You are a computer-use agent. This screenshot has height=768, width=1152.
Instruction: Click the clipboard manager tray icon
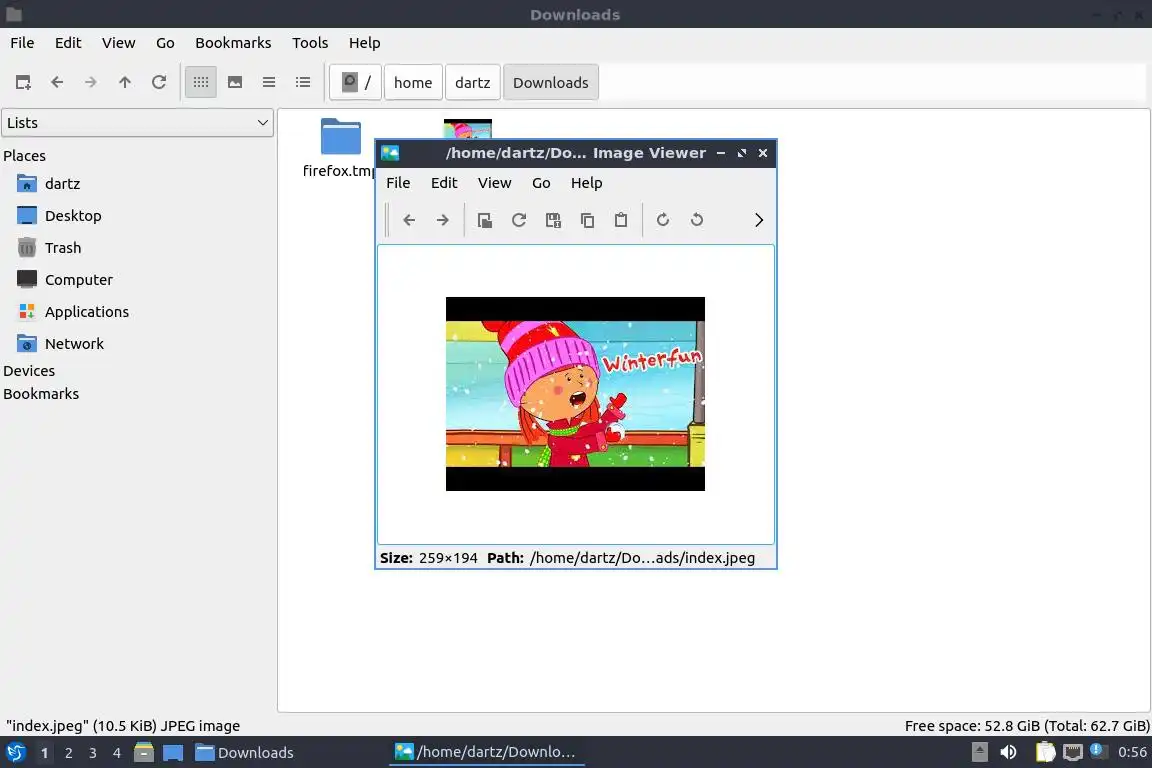[x=1045, y=752]
